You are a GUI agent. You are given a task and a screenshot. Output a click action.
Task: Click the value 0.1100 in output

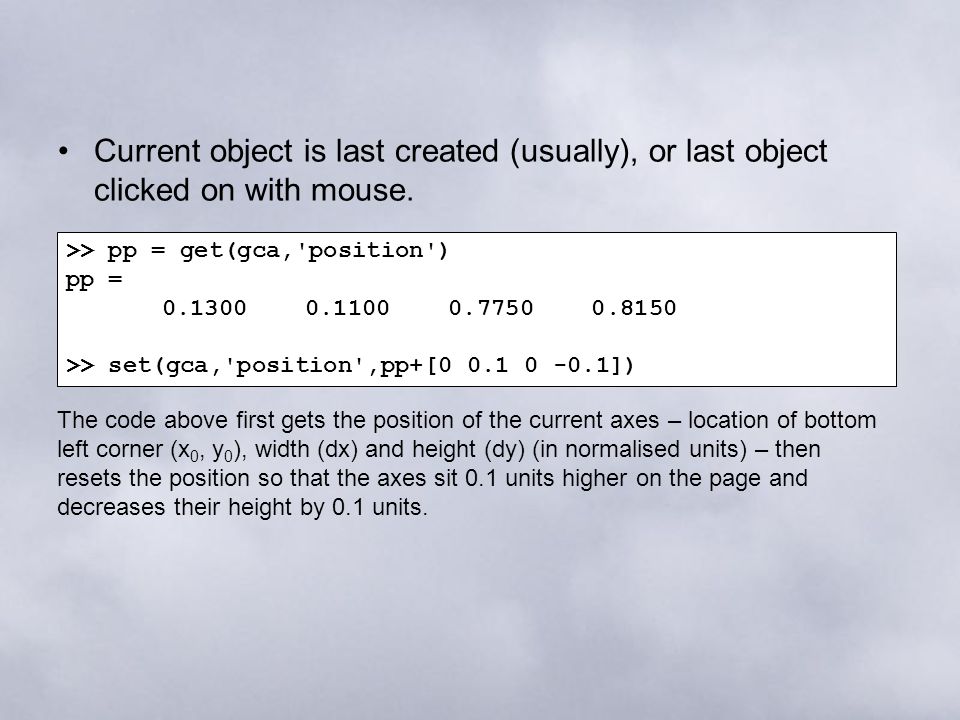click(x=348, y=308)
